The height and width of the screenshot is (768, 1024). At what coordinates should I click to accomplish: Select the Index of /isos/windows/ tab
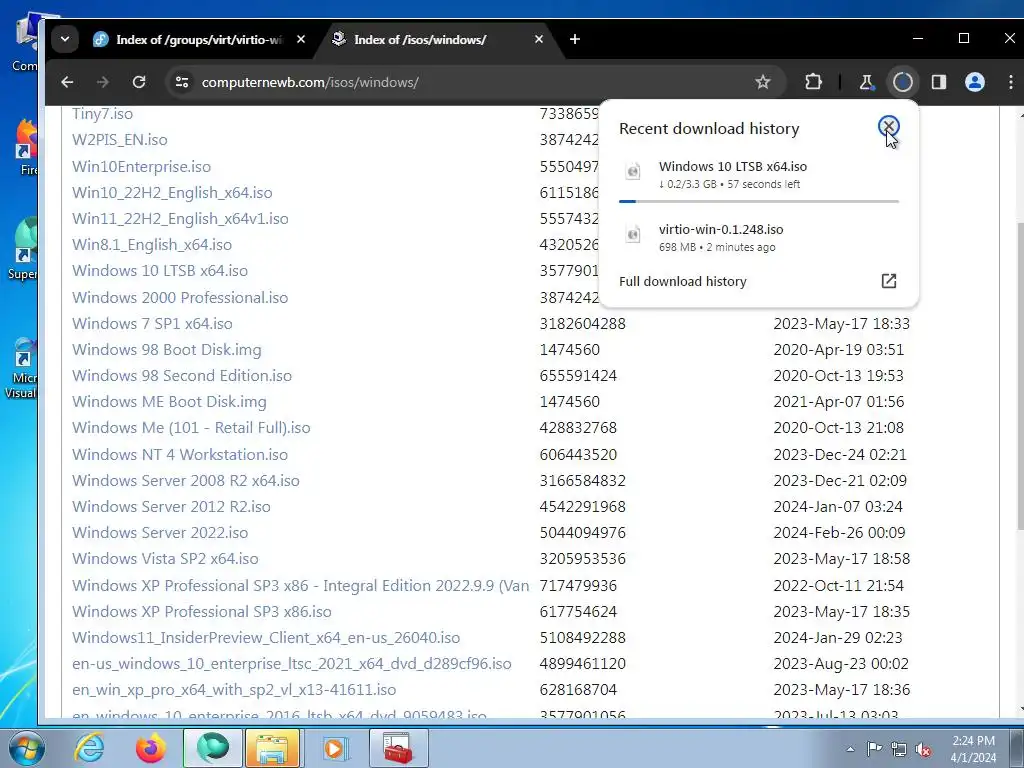point(420,39)
